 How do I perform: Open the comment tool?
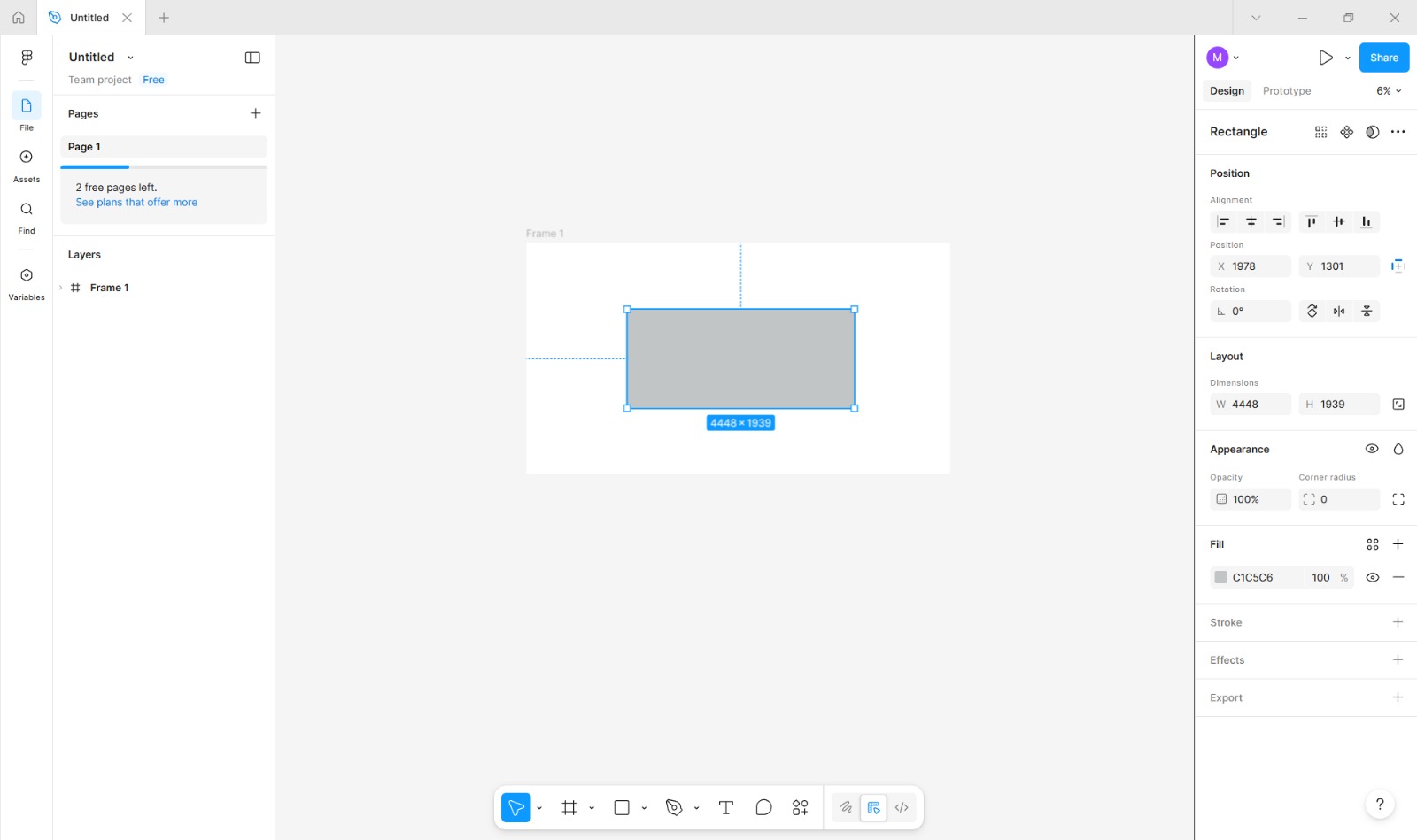point(763,807)
